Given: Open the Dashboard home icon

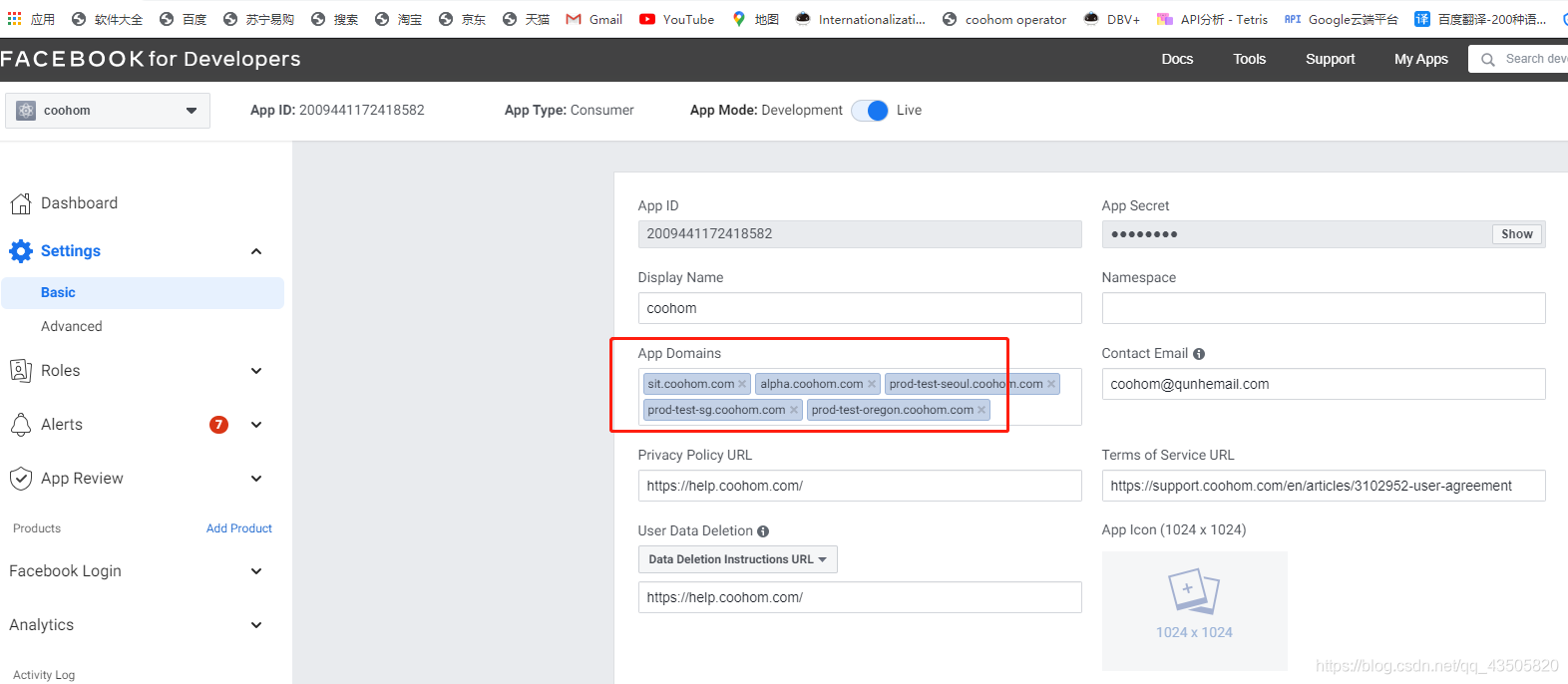Looking at the screenshot, I should pos(21,203).
